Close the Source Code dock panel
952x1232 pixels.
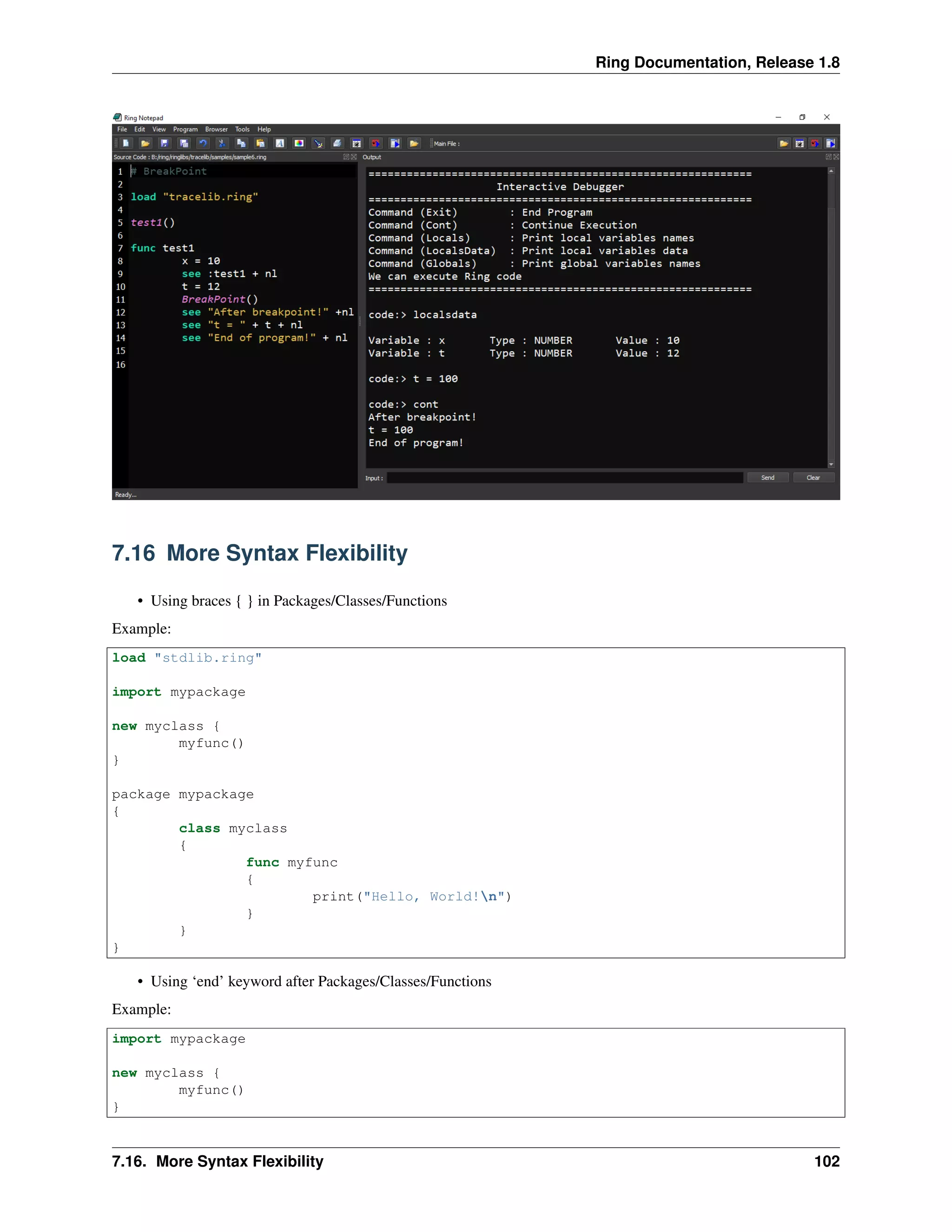pos(354,157)
